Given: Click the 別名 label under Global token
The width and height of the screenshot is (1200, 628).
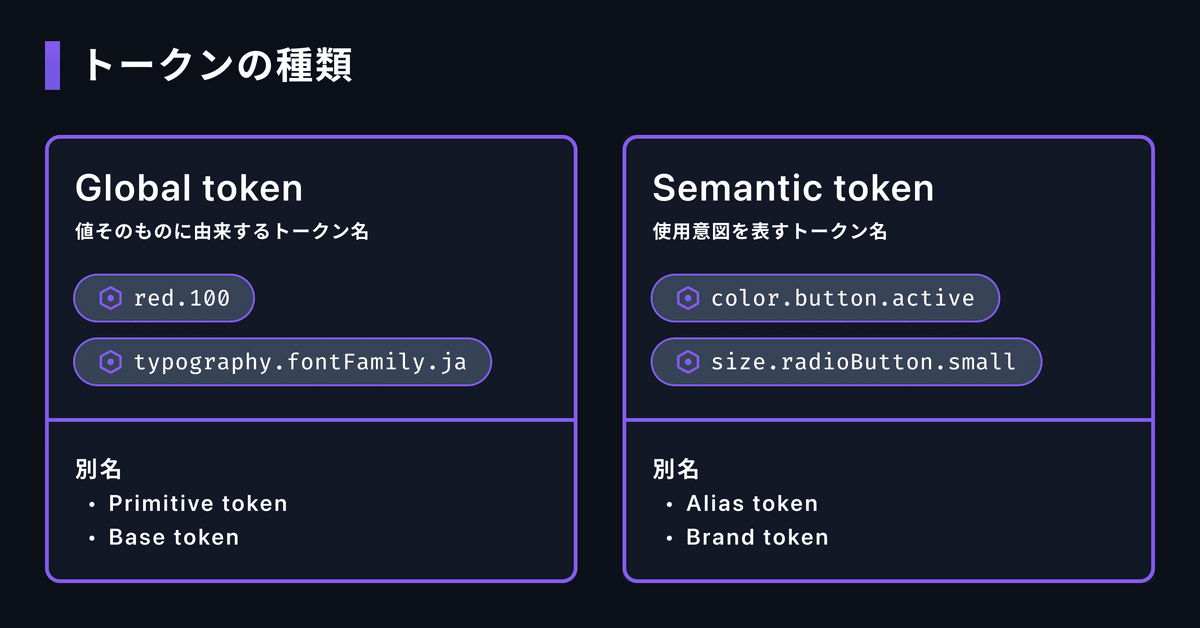Looking at the screenshot, I should click(98, 469).
